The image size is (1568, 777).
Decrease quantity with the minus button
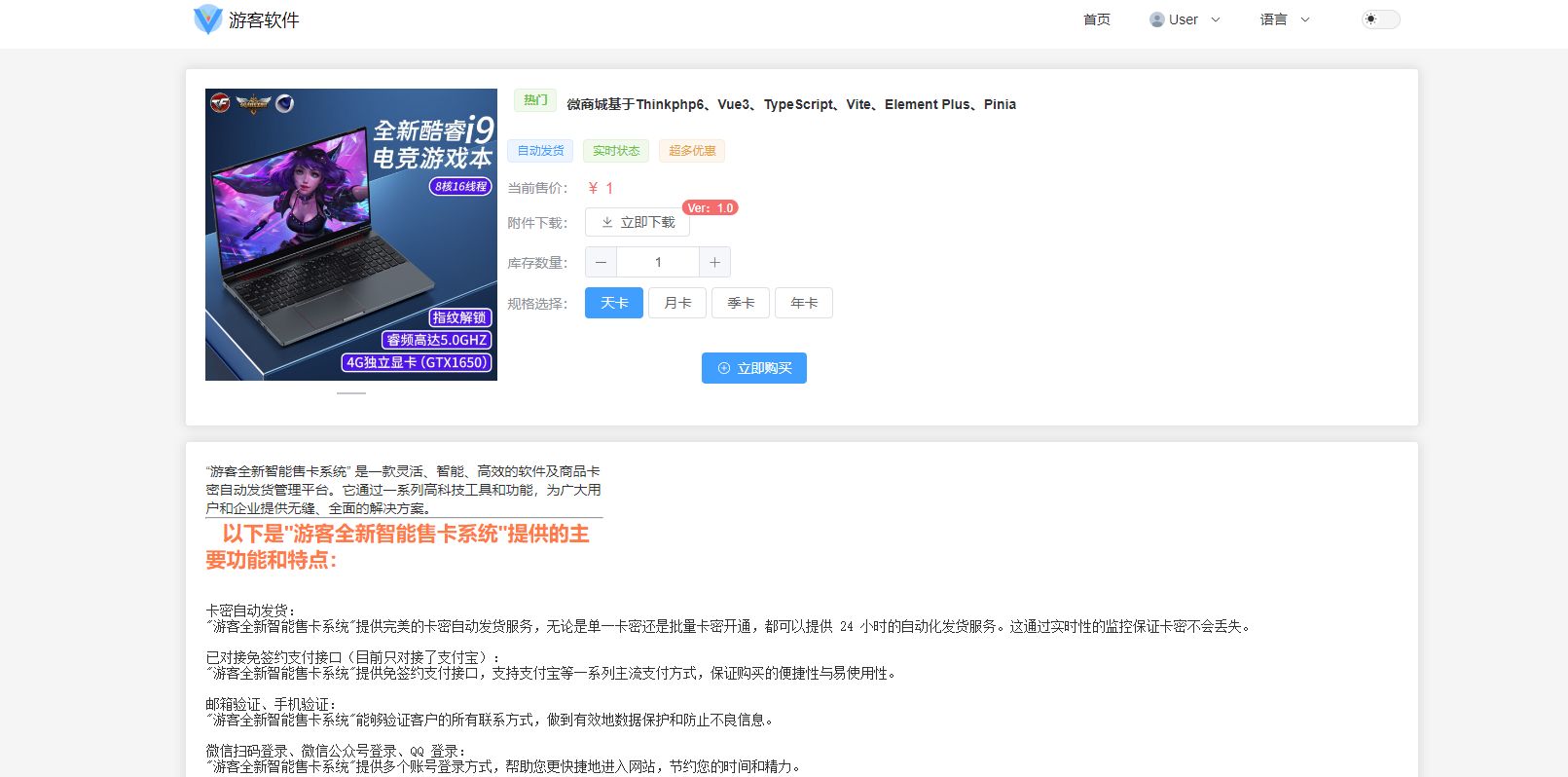pos(601,262)
